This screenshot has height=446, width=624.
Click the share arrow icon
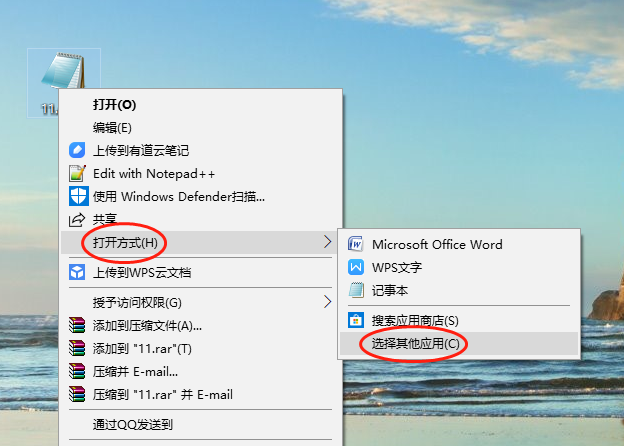77,219
